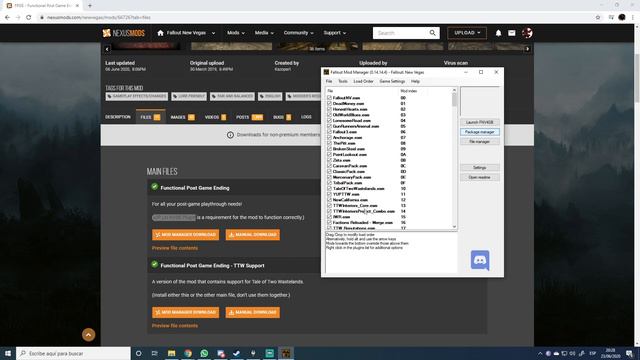Click the back-to-top orange arrow button
The width and height of the screenshot is (640, 360).
pyautogui.click(x=89, y=335)
